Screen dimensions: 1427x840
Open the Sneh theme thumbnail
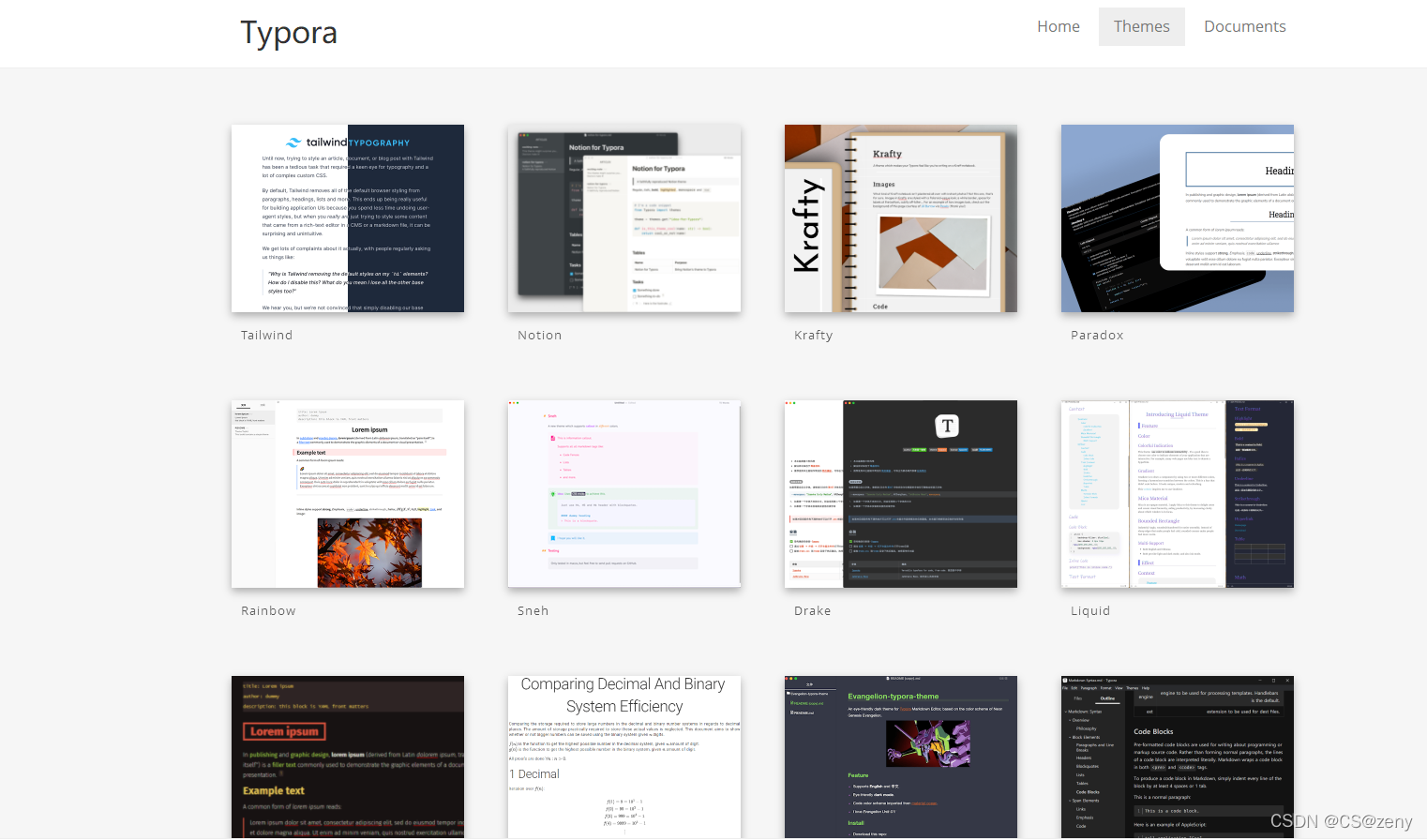click(624, 494)
